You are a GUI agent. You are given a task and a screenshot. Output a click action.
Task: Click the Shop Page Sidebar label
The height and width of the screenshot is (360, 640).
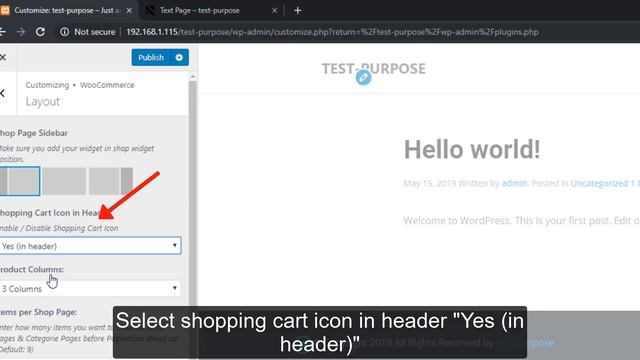33,133
